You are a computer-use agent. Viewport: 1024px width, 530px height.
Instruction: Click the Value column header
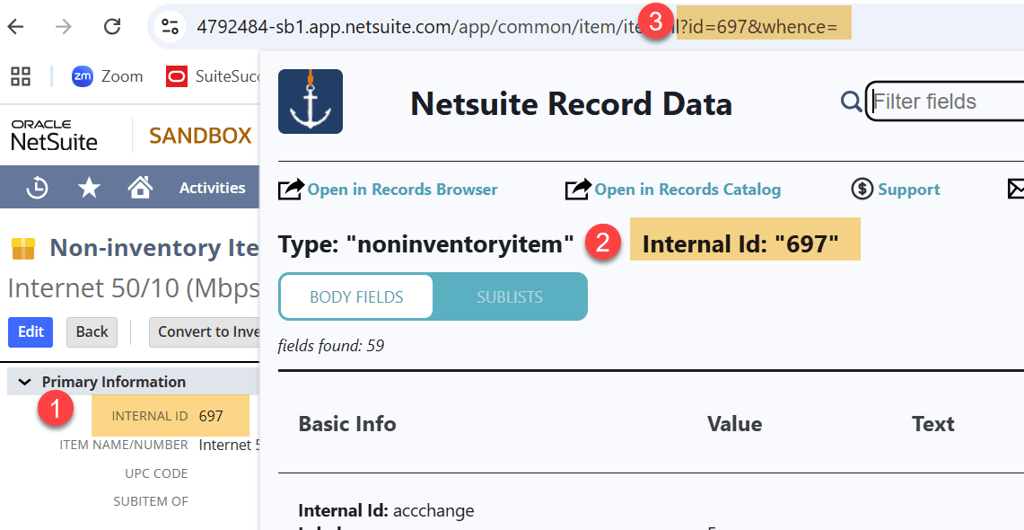coord(735,424)
